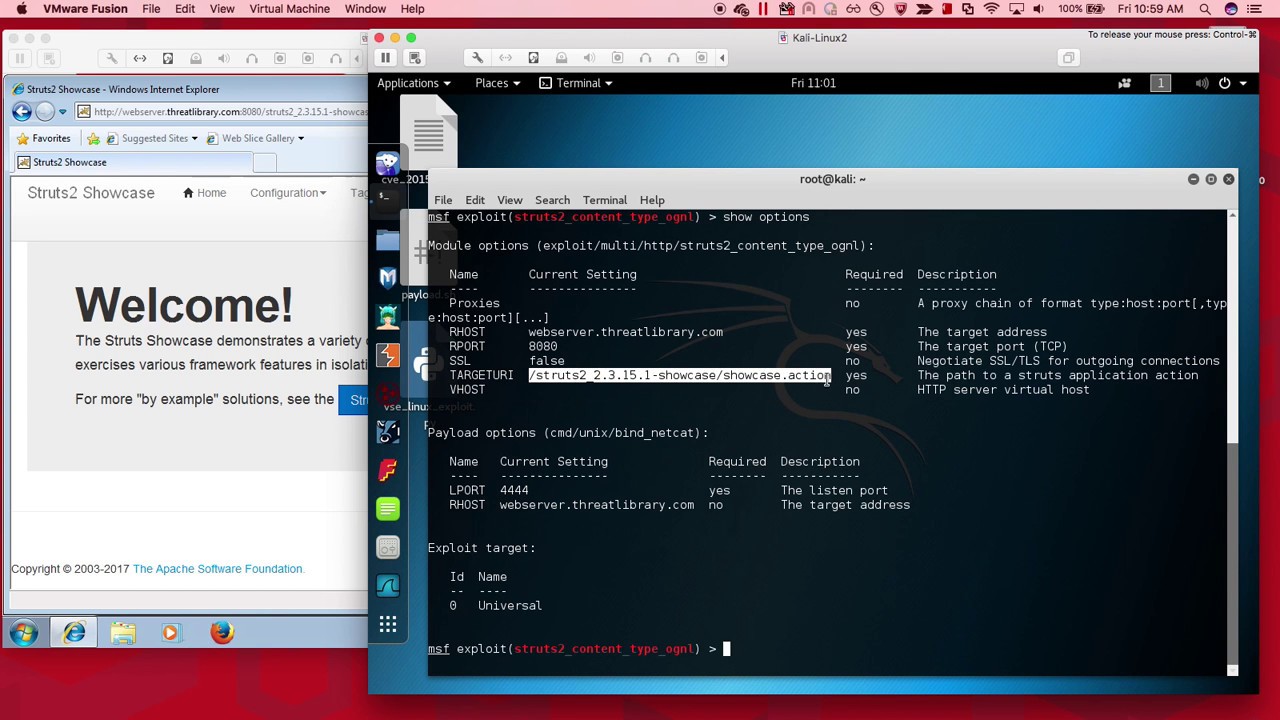Open Edit menu in root@kali terminal

[475, 200]
